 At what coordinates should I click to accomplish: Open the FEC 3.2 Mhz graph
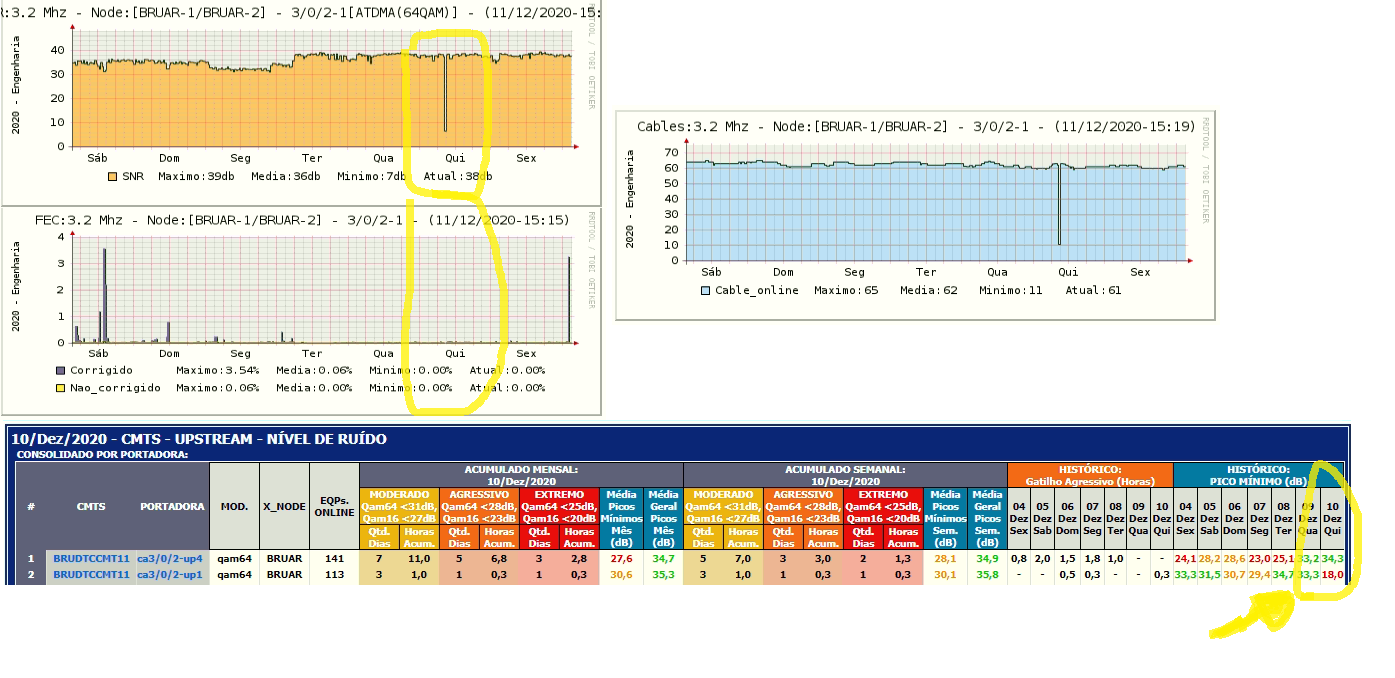(x=300, y=310)
